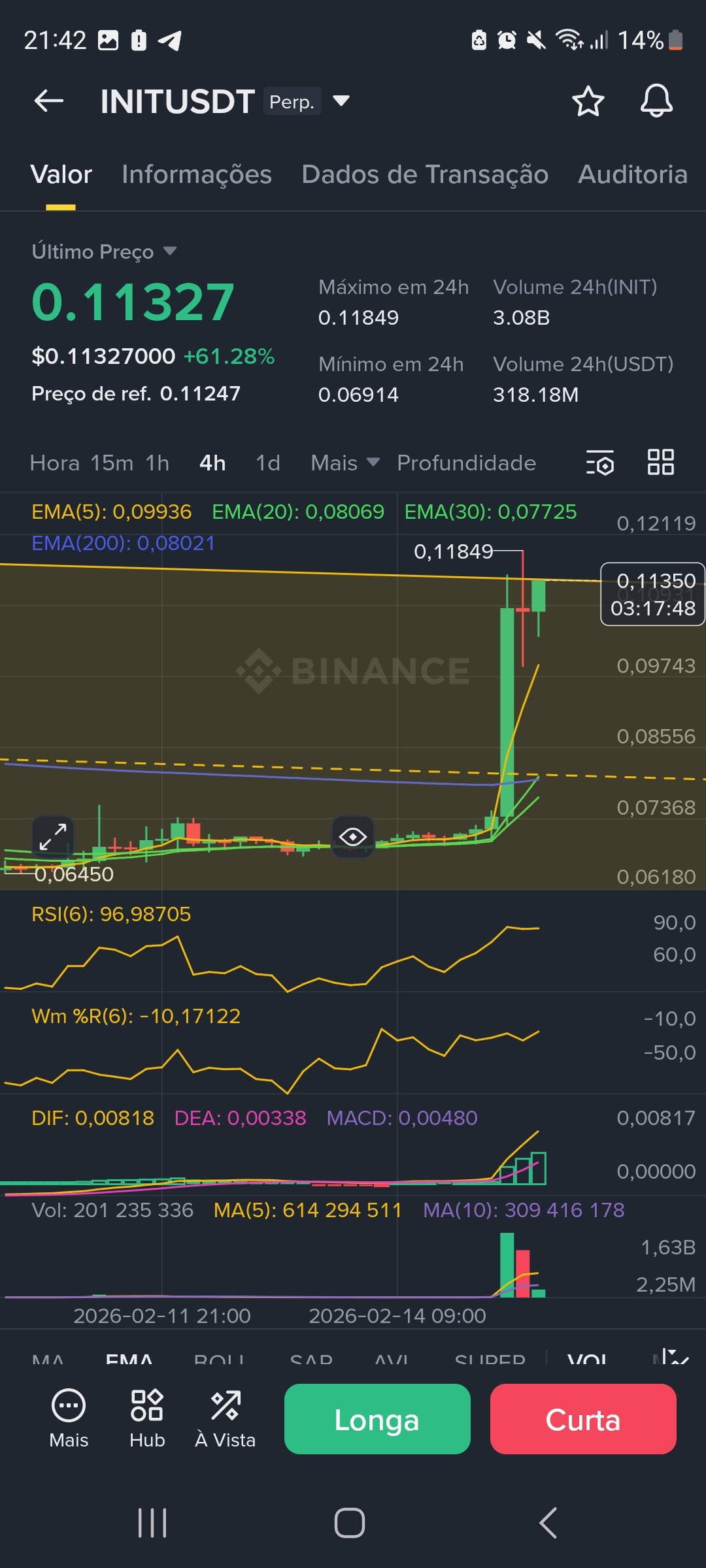Tap the back arrow

(49, 101)
